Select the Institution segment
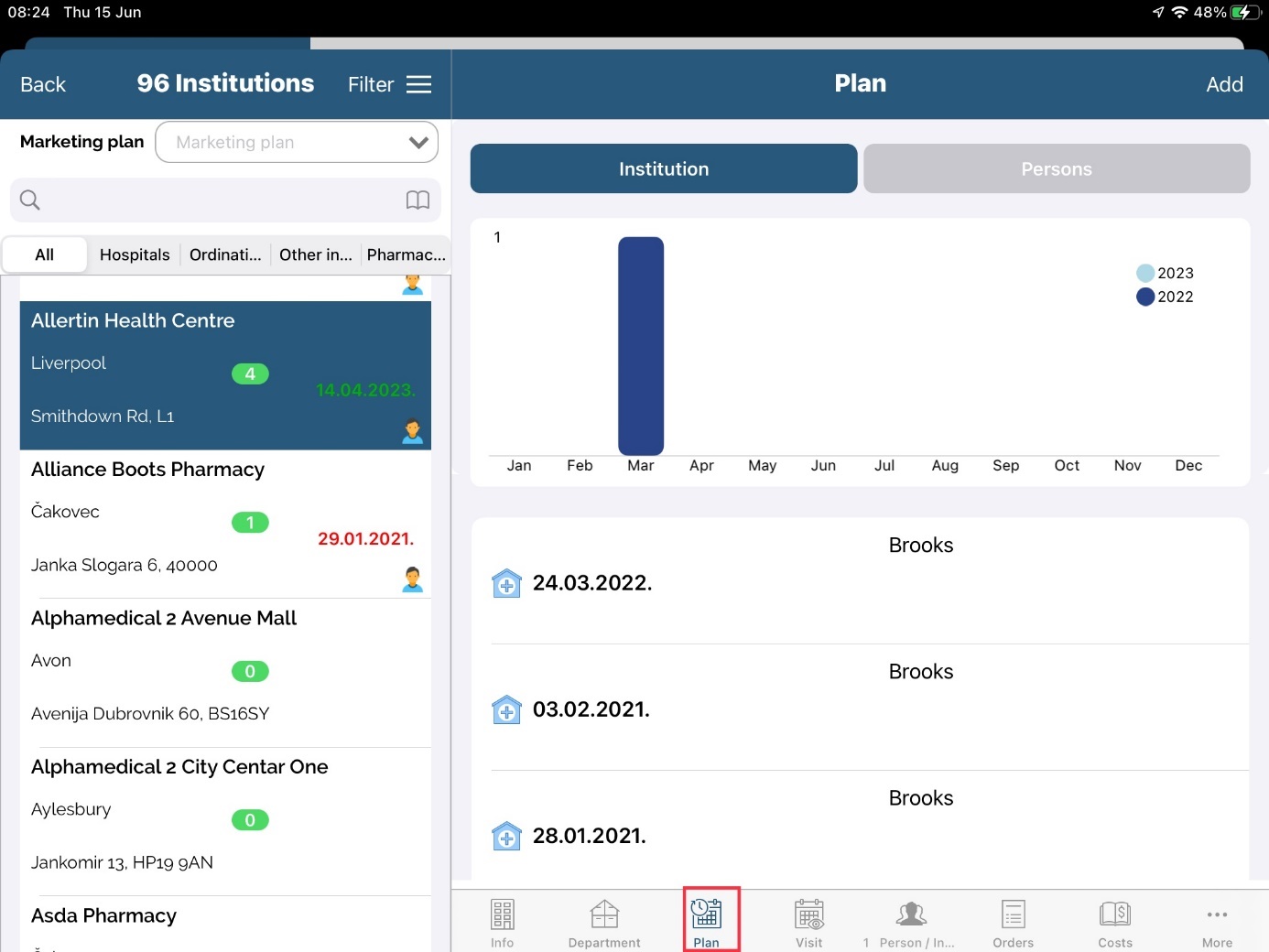The image size is (1269, 952). point(664,169)
